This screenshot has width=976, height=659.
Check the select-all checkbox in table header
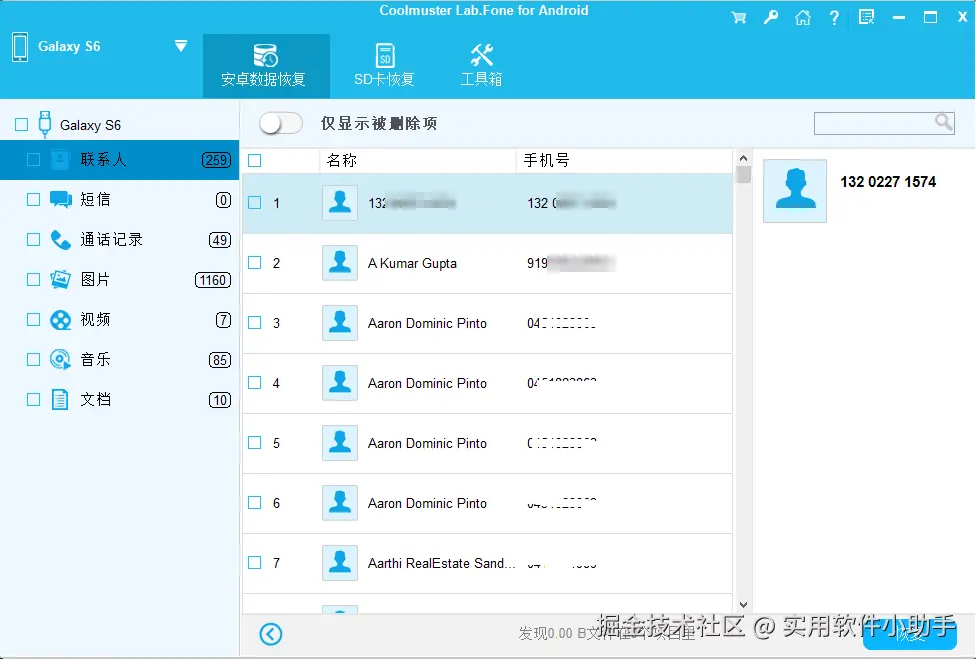click(255, 161)
